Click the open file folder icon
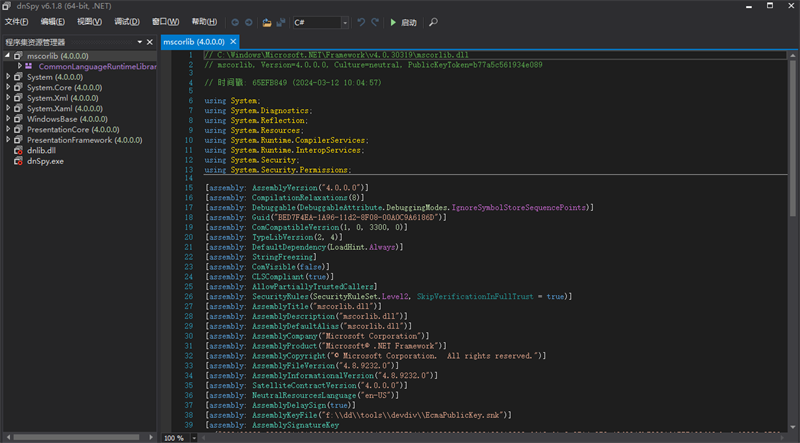The image size is (800, 443). [266, 22]
